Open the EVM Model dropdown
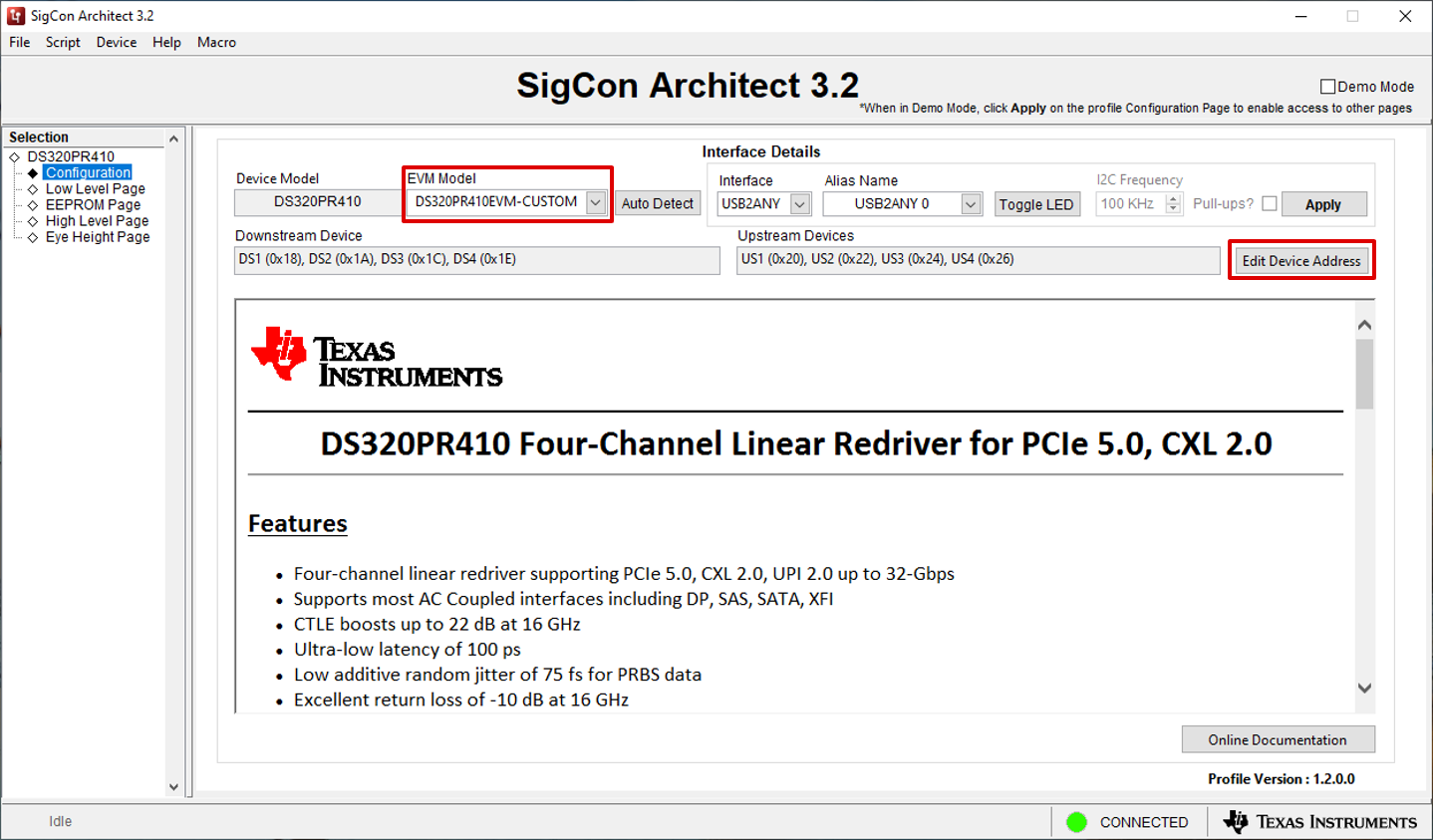Viewport: 1433px width, 840px height. coord(595,202)
